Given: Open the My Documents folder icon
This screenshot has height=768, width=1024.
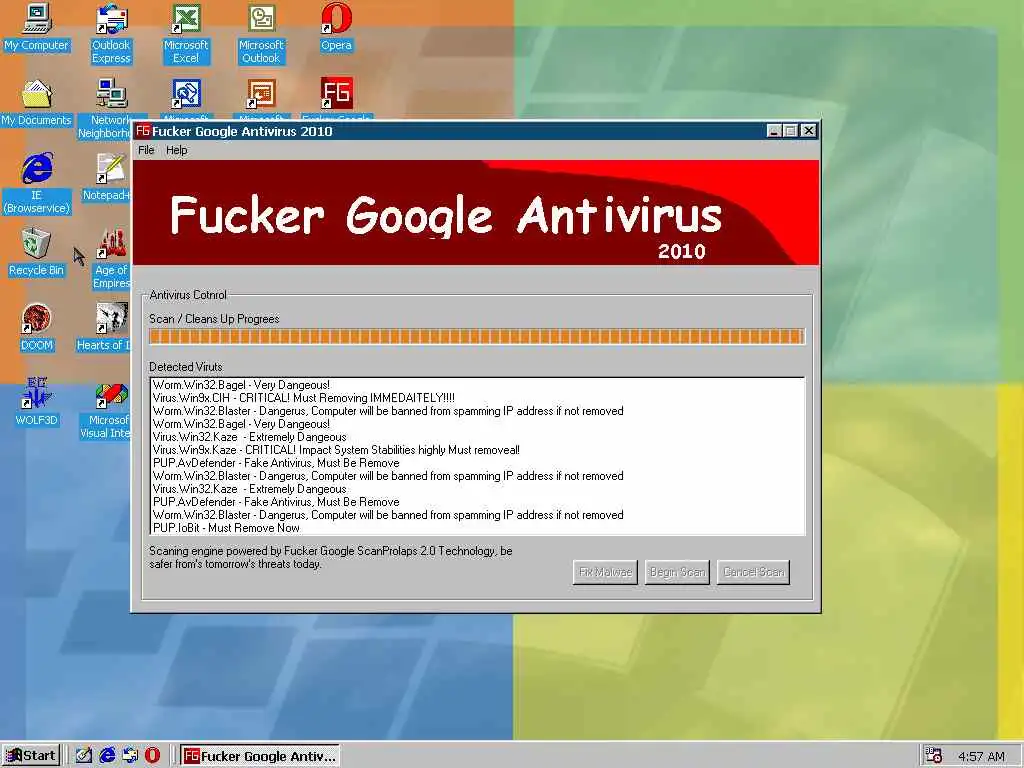Looking at the screenshot, I should point(36,102).
